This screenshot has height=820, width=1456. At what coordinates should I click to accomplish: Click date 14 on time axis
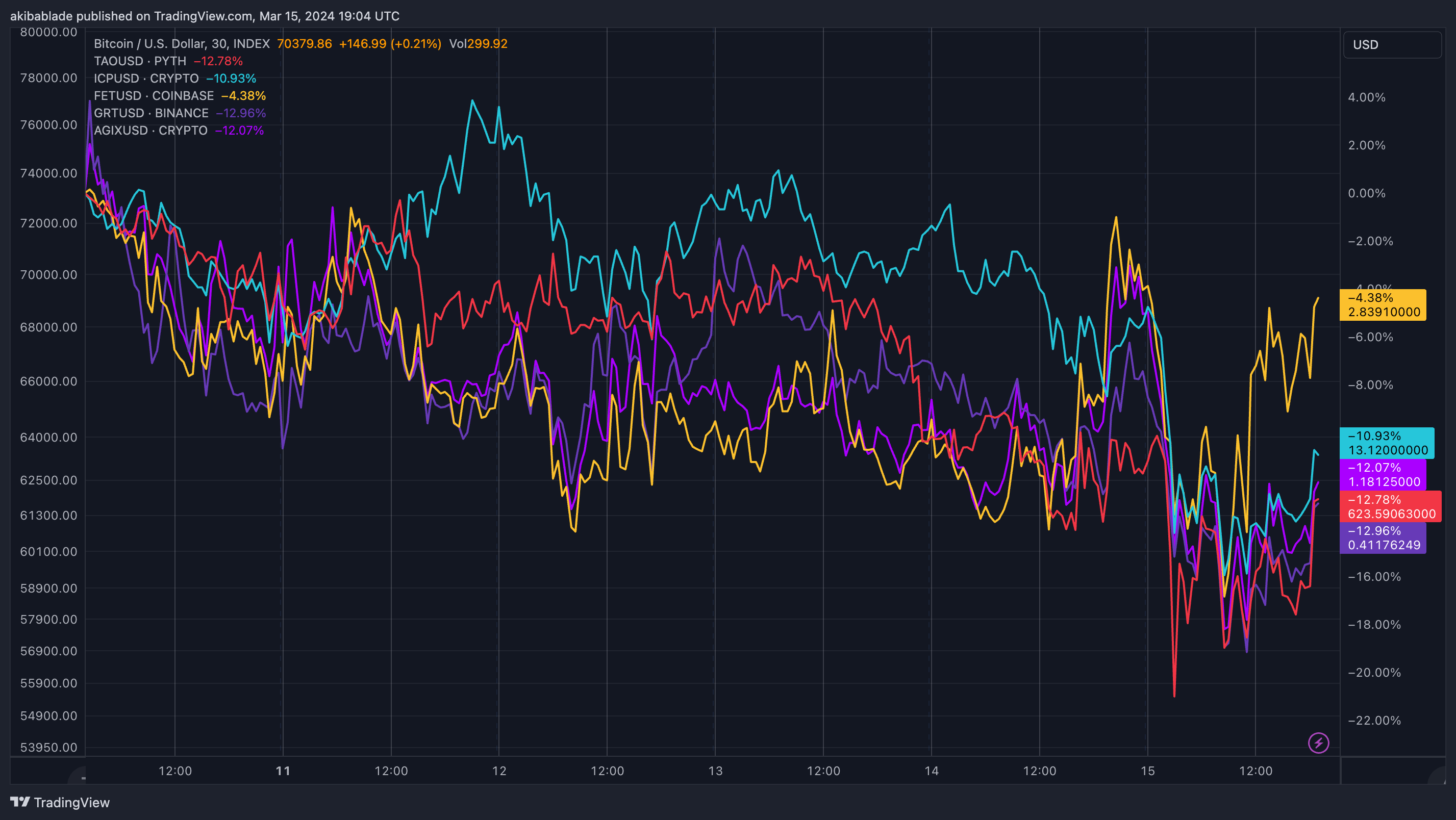click(x=931, y=770)
